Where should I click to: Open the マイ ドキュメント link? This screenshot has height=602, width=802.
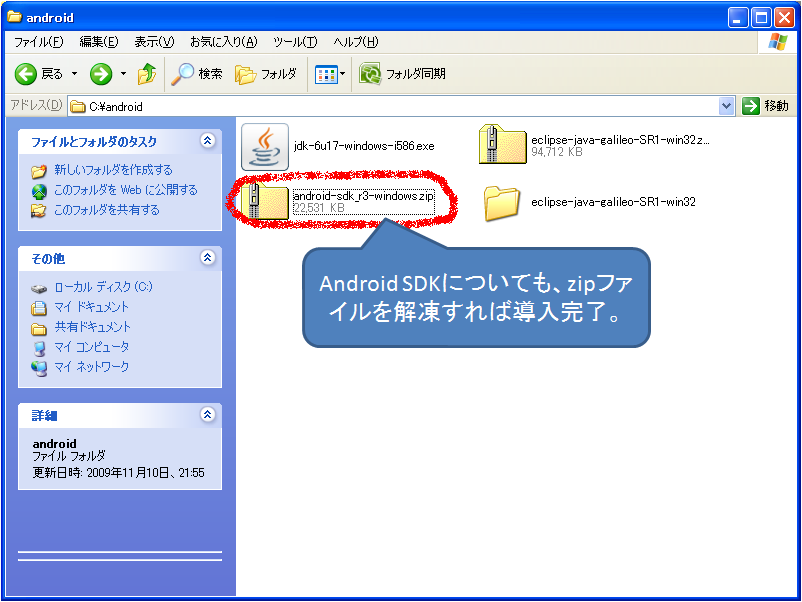tap(91, 307)
